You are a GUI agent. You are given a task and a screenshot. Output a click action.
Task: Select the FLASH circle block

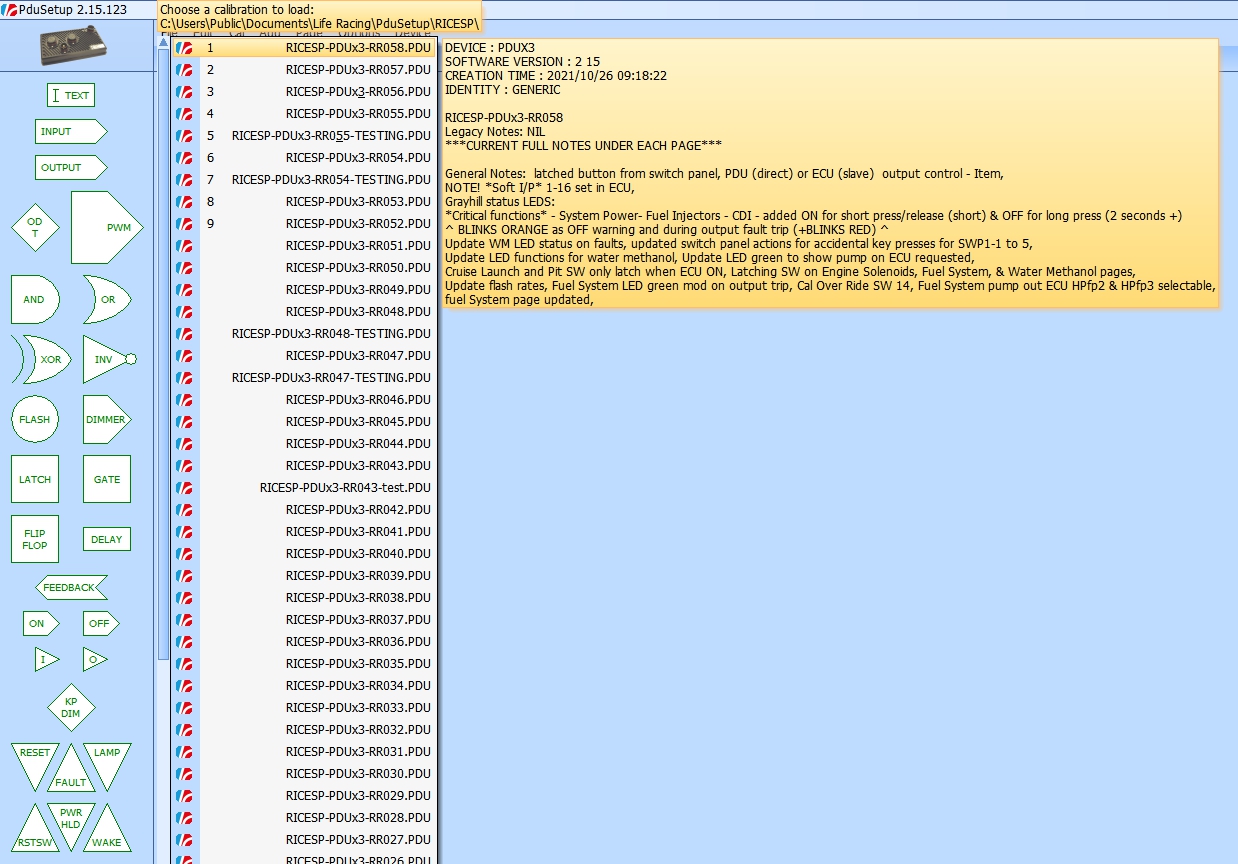click(x=35, y=420)
